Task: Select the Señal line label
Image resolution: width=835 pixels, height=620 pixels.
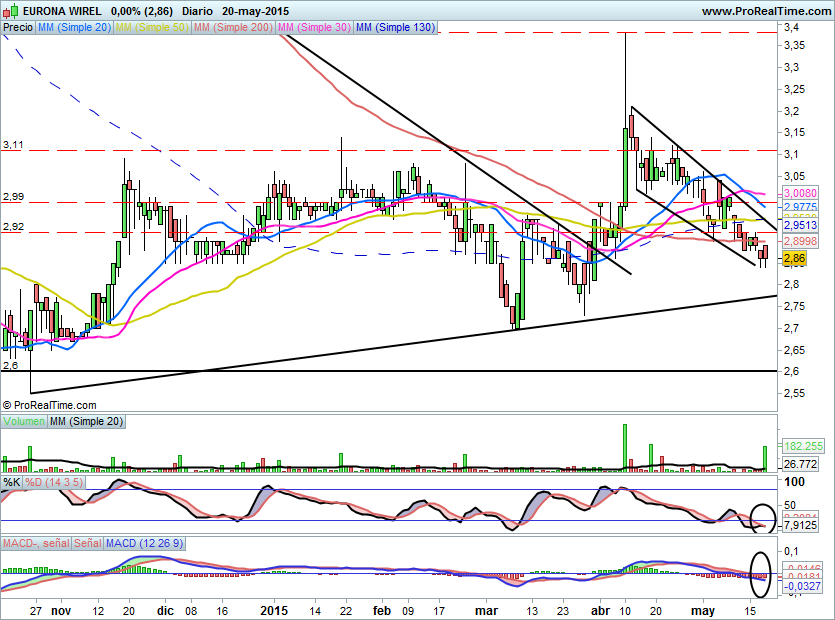Action: pos(88,543)
